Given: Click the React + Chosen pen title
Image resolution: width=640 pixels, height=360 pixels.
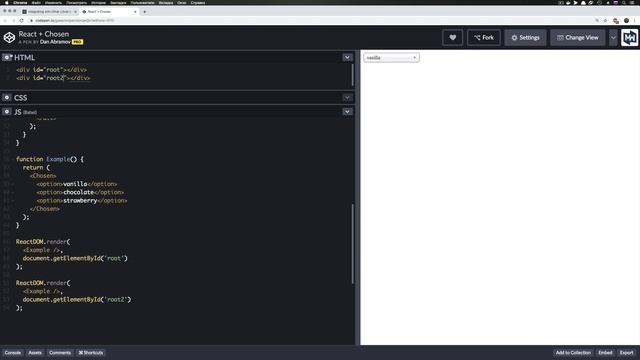Looking at the screenshot, I should [x=44, y=34].
